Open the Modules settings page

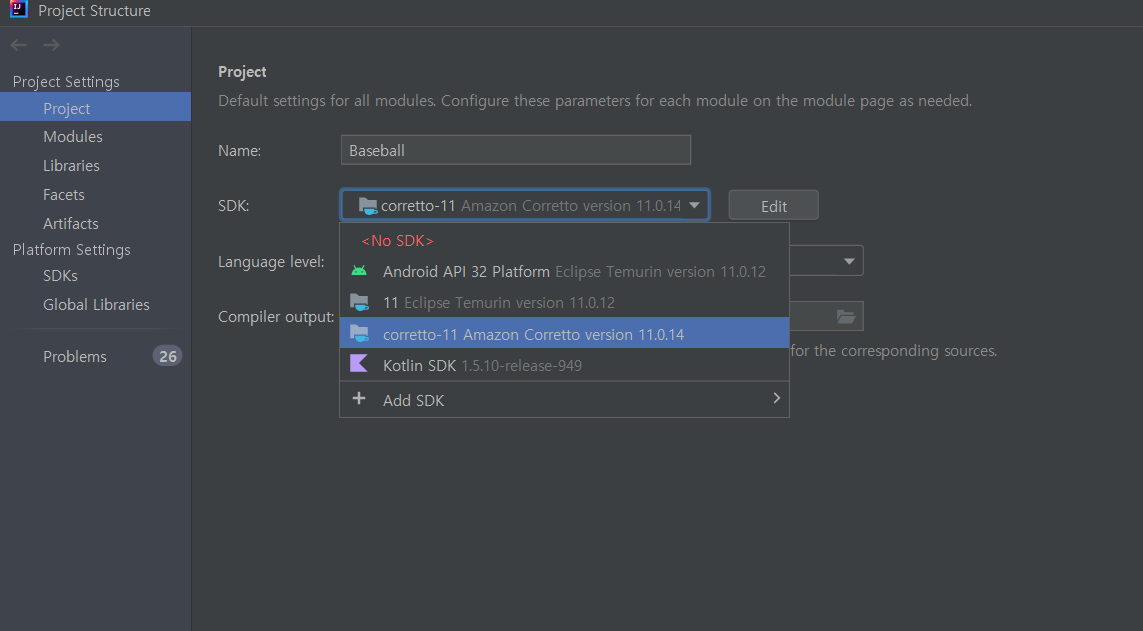[73, 136]
